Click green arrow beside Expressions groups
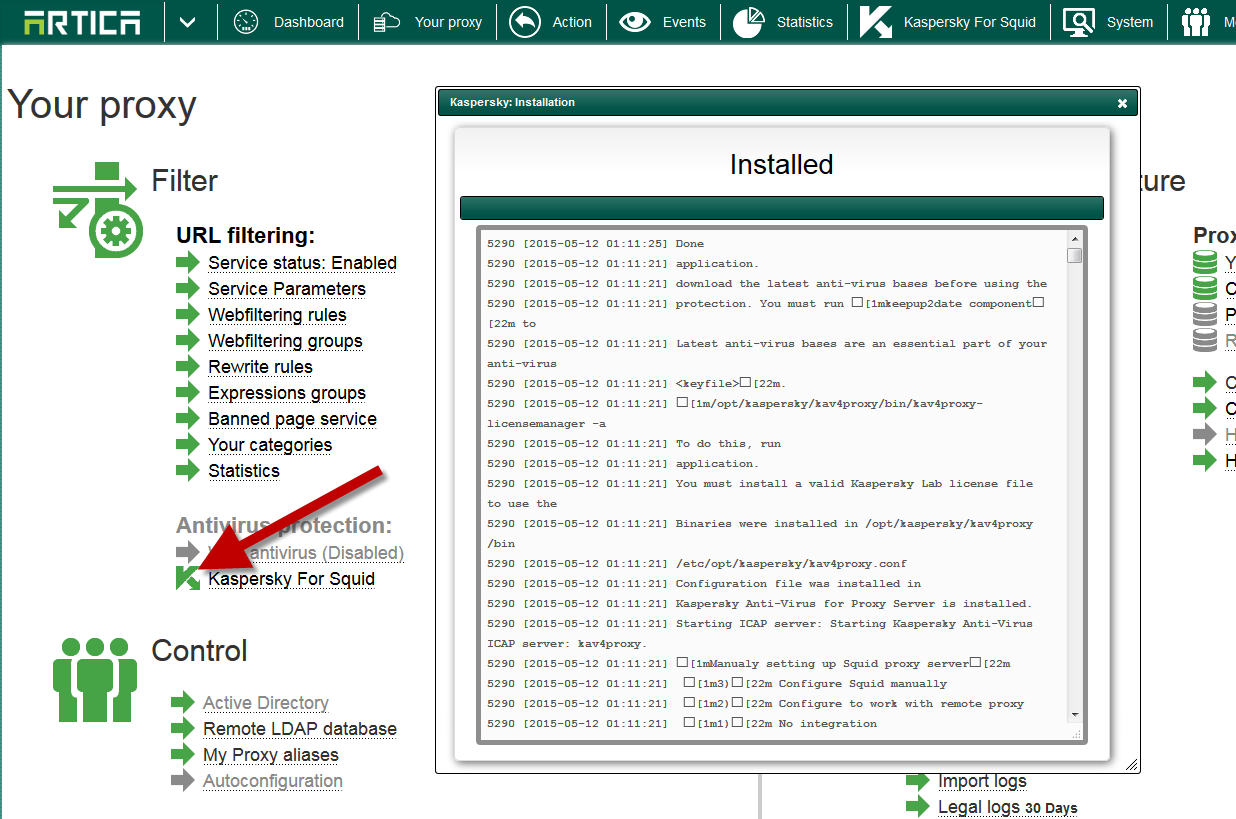This screenshot has height=819, width=1236. coord(188,392)
